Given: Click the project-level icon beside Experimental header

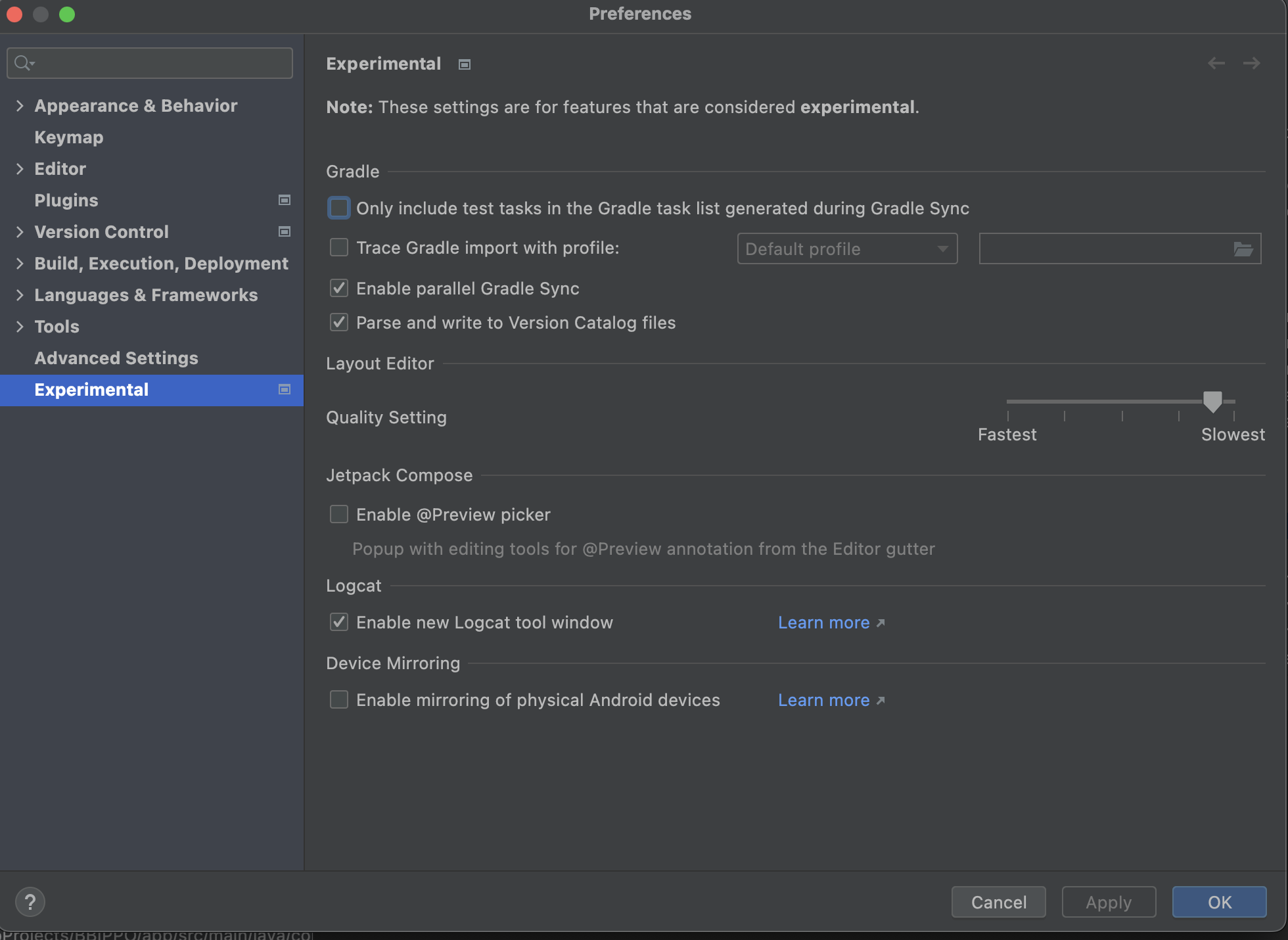Looking at the screenshot, I should click(x=465, y=64).
